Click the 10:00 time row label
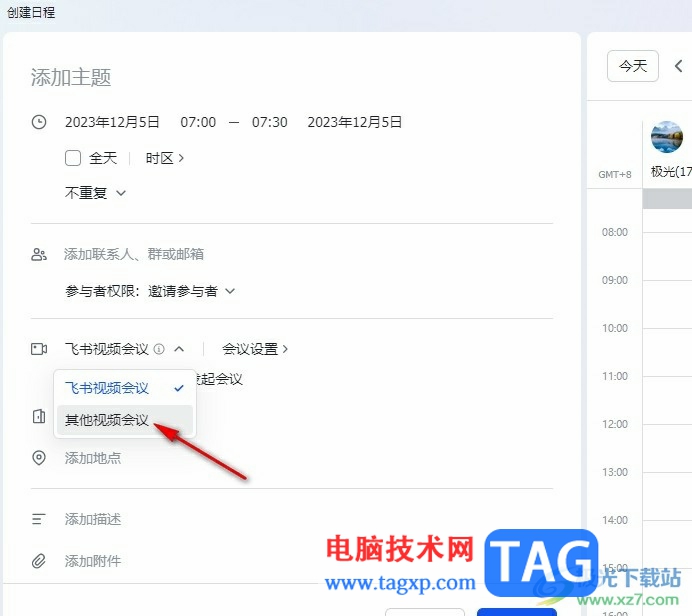This screenshot has width=692, height=616. [615, 328]
